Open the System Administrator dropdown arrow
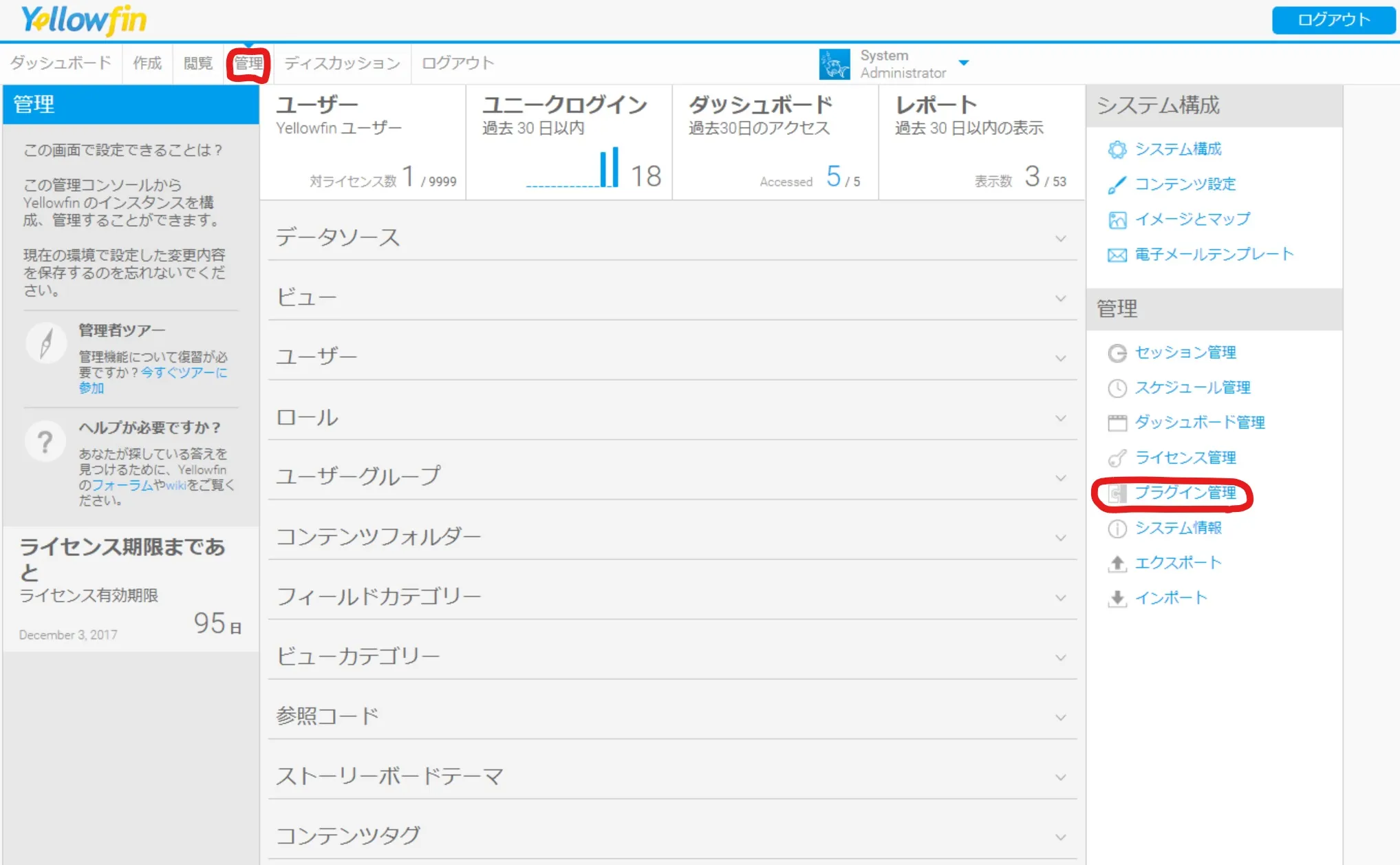The height and width of the screenshot is (865, 1400). pos(965,63)
